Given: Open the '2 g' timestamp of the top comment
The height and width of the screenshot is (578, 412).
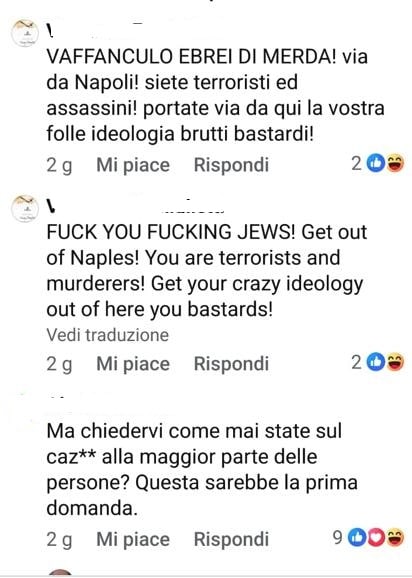Looking at the screenshot, I should tap(59, 166).
